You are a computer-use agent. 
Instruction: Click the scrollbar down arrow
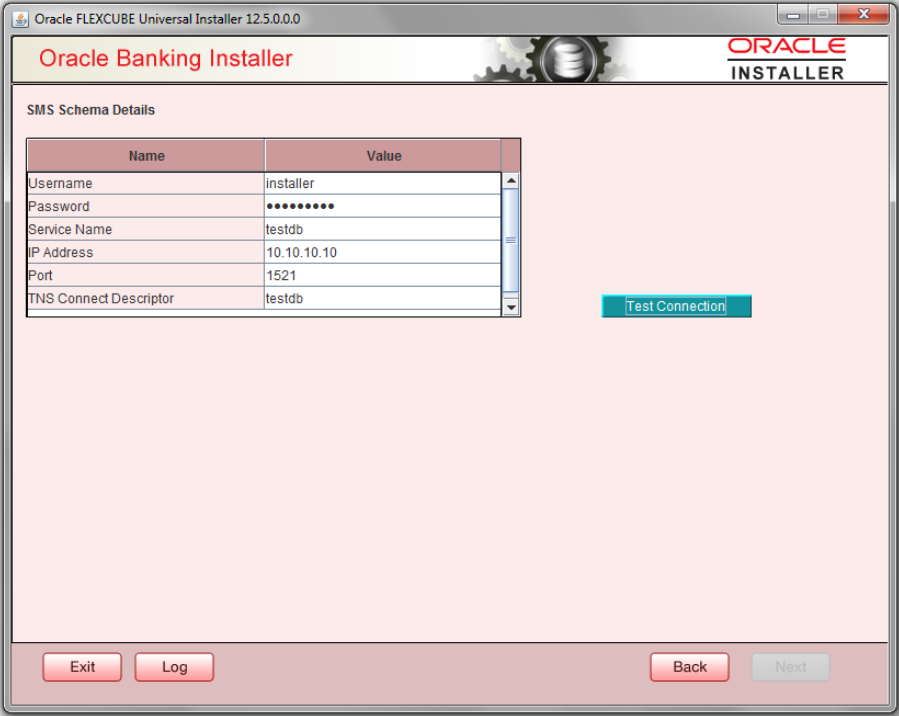510,306
